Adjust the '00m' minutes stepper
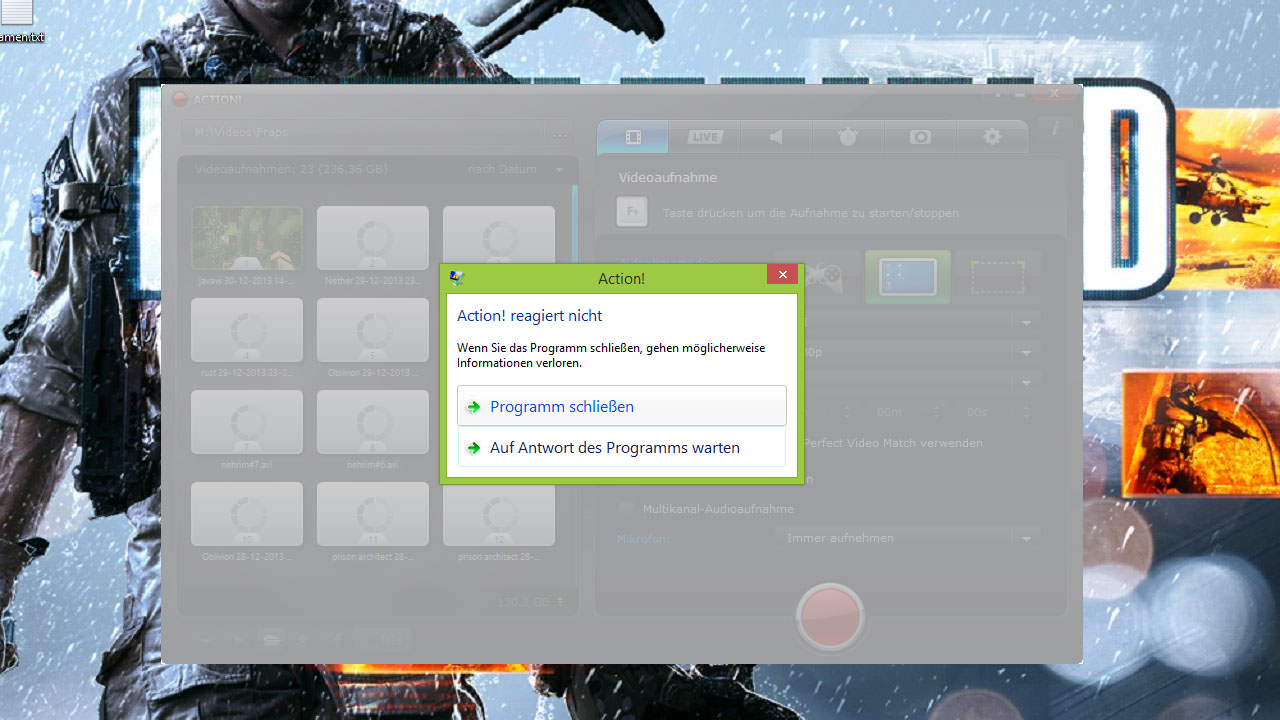1280x720 pixels. click(937, 412)
